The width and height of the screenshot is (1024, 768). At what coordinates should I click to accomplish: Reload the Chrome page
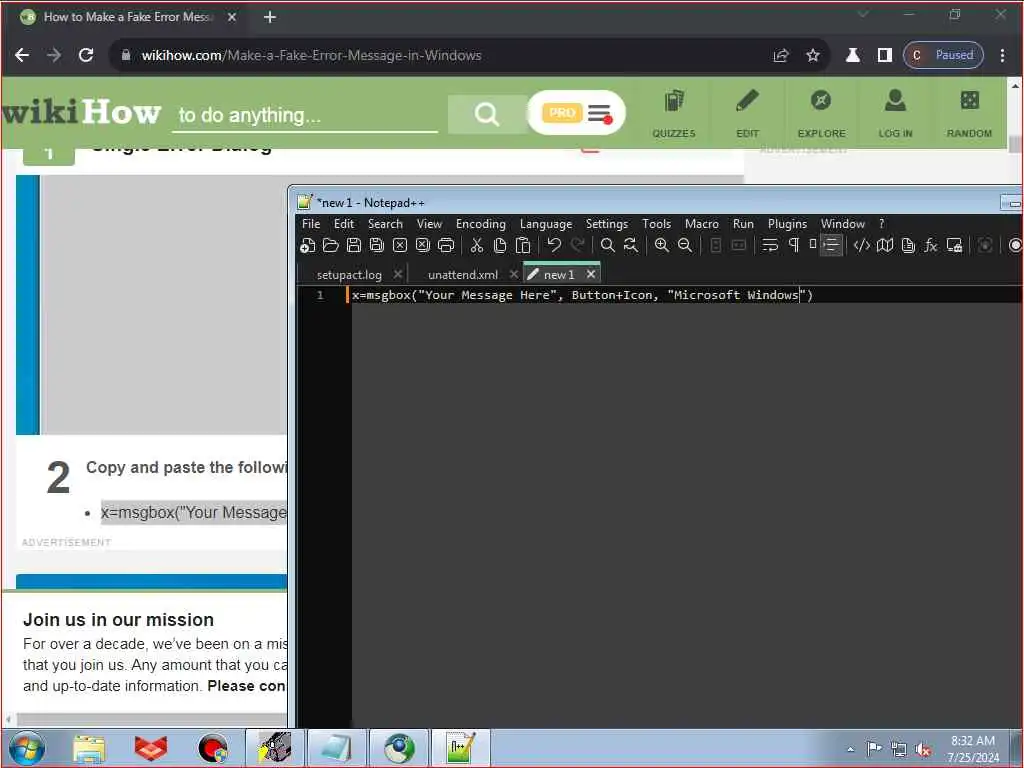86,56
